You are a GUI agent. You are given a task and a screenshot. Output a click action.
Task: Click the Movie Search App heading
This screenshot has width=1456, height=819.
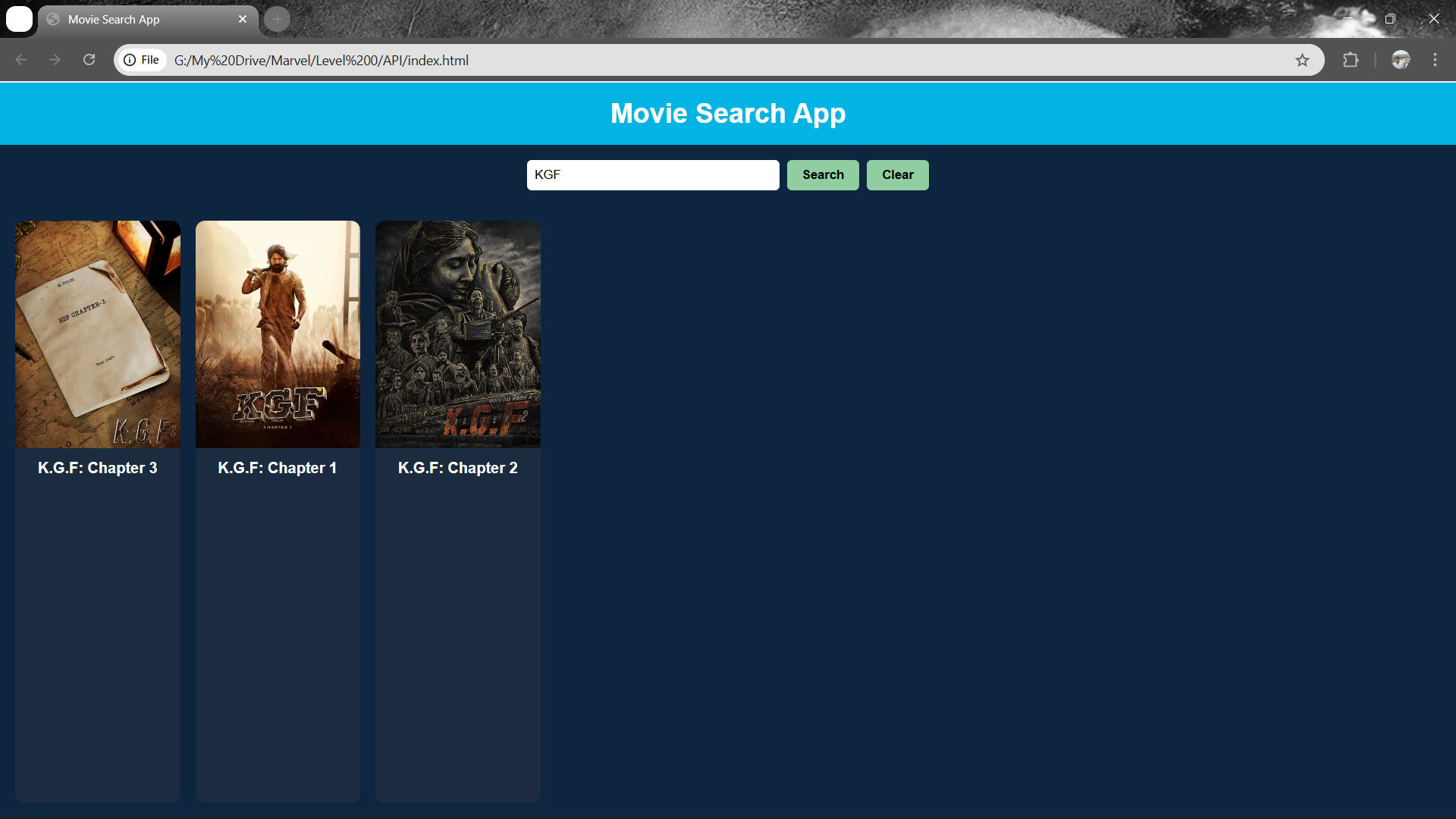pyautogui.click(x=728, y=114)
